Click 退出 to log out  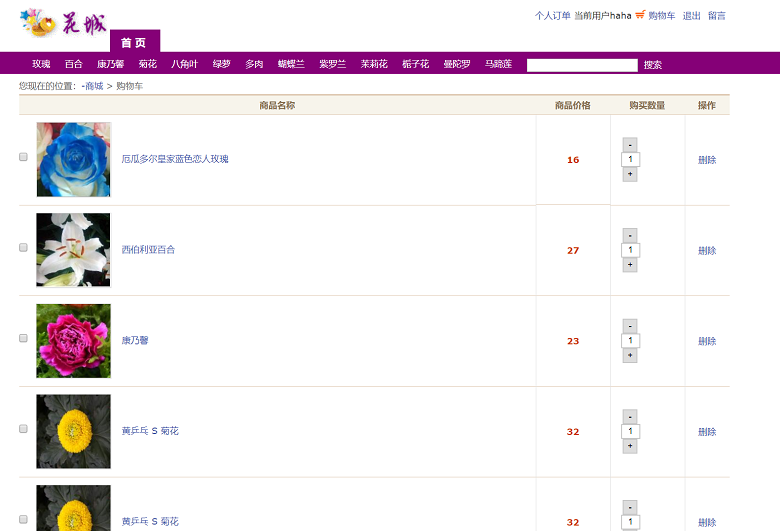(x=691, y=16)
